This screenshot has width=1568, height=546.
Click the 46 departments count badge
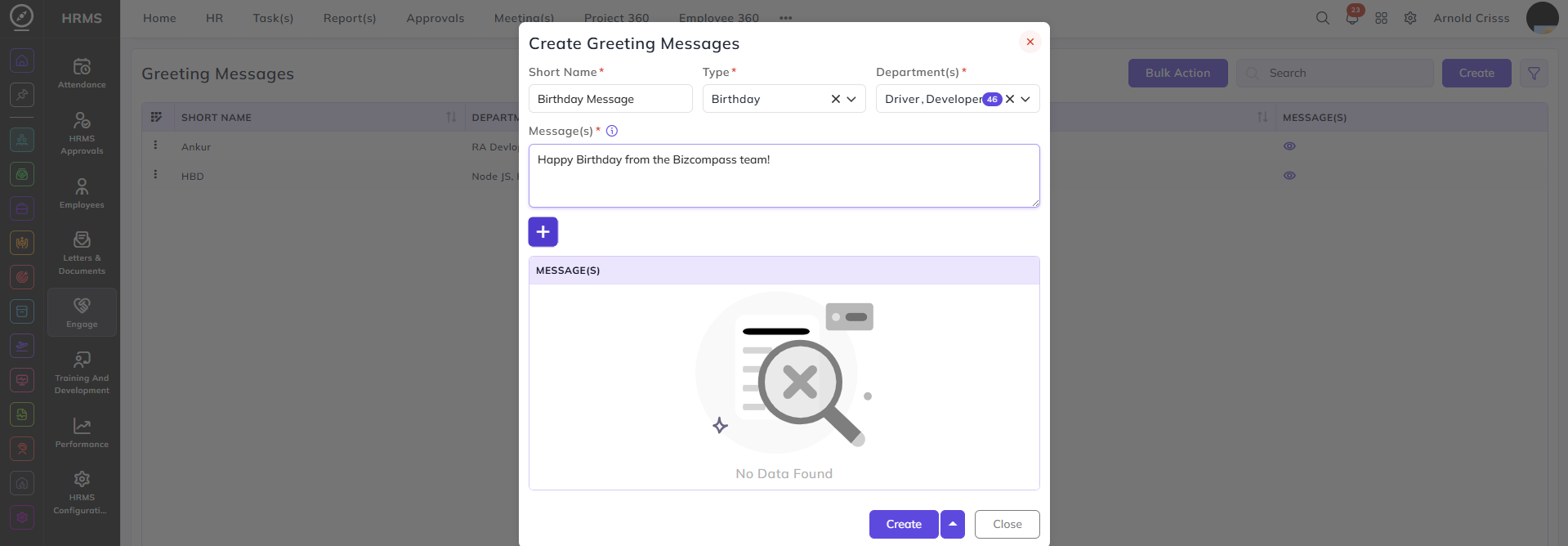coord(992,99)
